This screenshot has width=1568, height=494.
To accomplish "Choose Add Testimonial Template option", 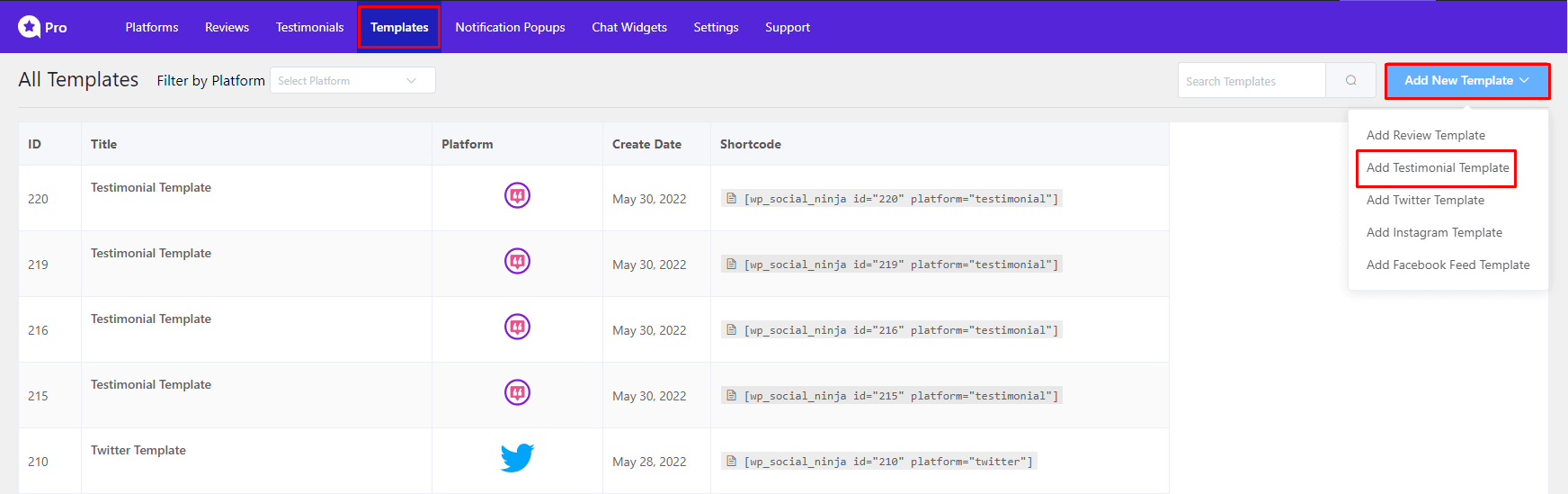I will [1437, 167].
